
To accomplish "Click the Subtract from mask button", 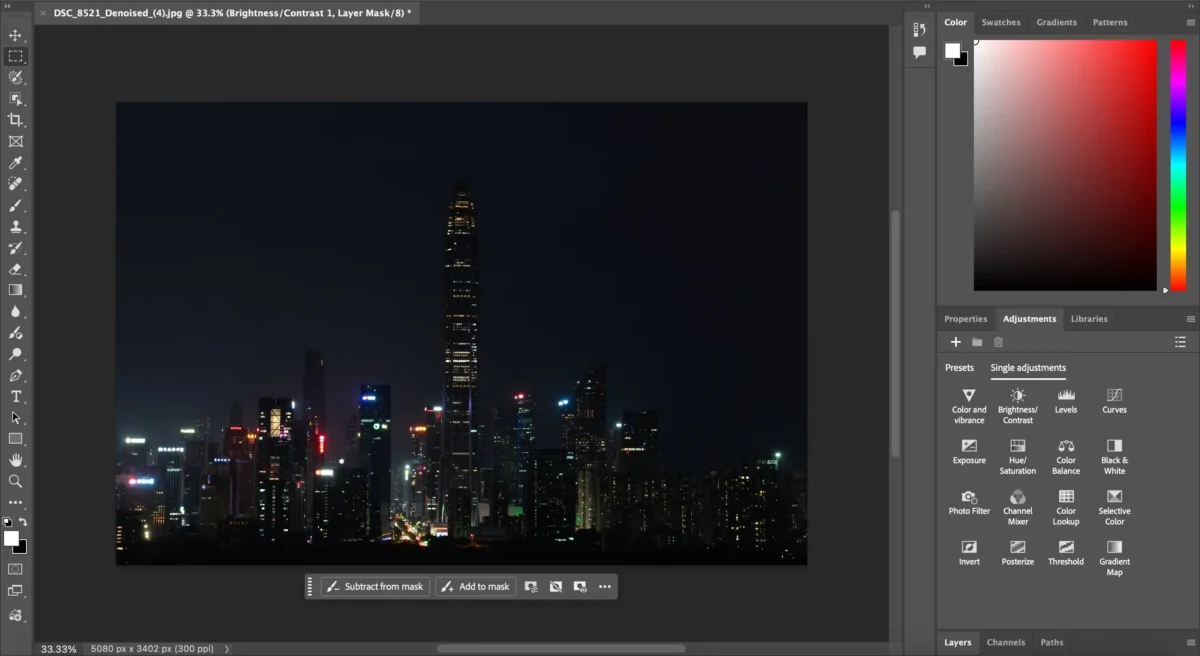I will [x=375, y=587].
